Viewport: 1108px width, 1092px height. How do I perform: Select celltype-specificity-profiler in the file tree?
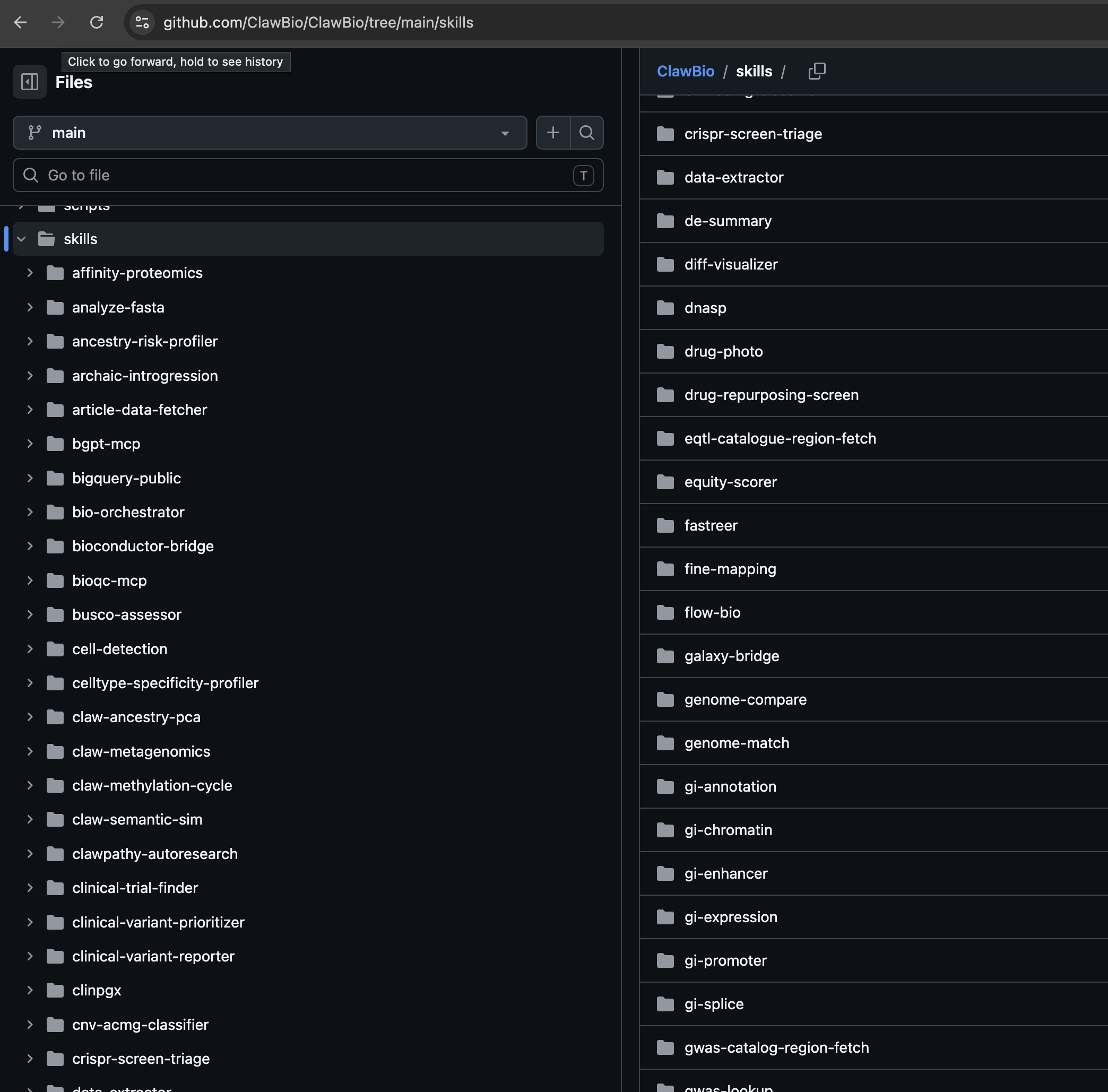(165, 682)
